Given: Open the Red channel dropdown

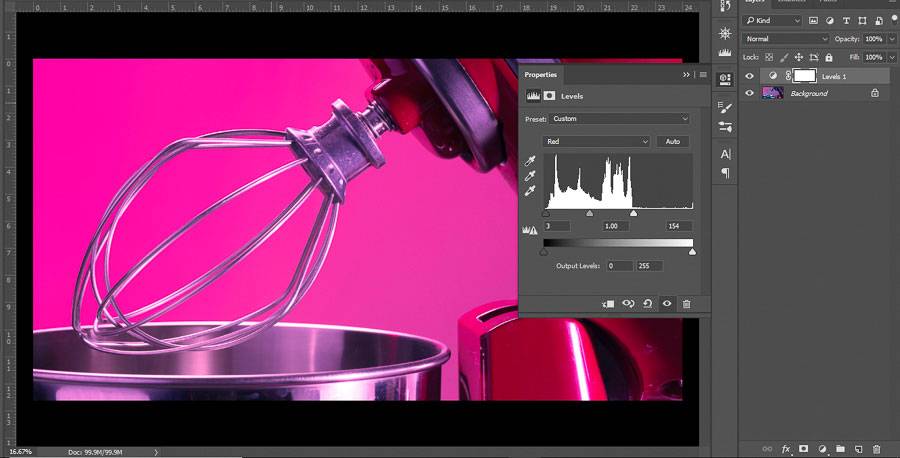Looking at the screenshot, I should coord(596,142).
